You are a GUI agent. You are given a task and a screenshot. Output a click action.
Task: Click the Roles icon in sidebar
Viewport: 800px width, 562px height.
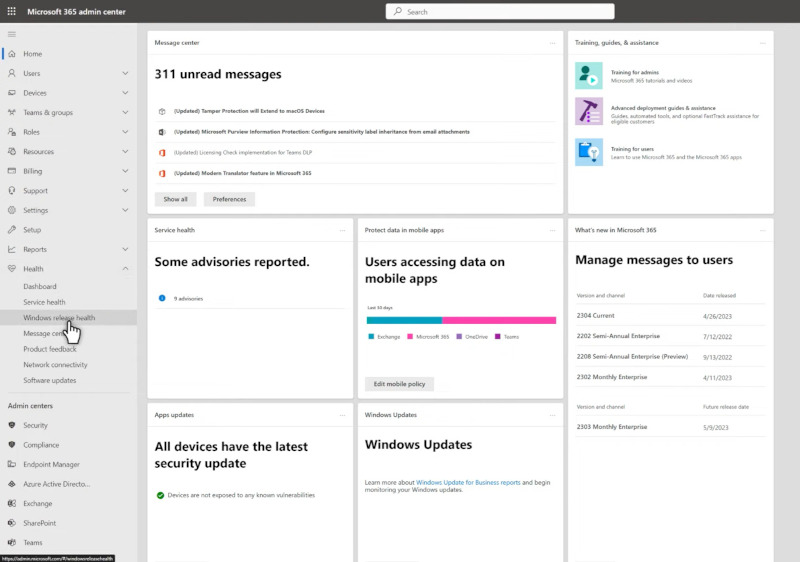[x=12, y=132]
